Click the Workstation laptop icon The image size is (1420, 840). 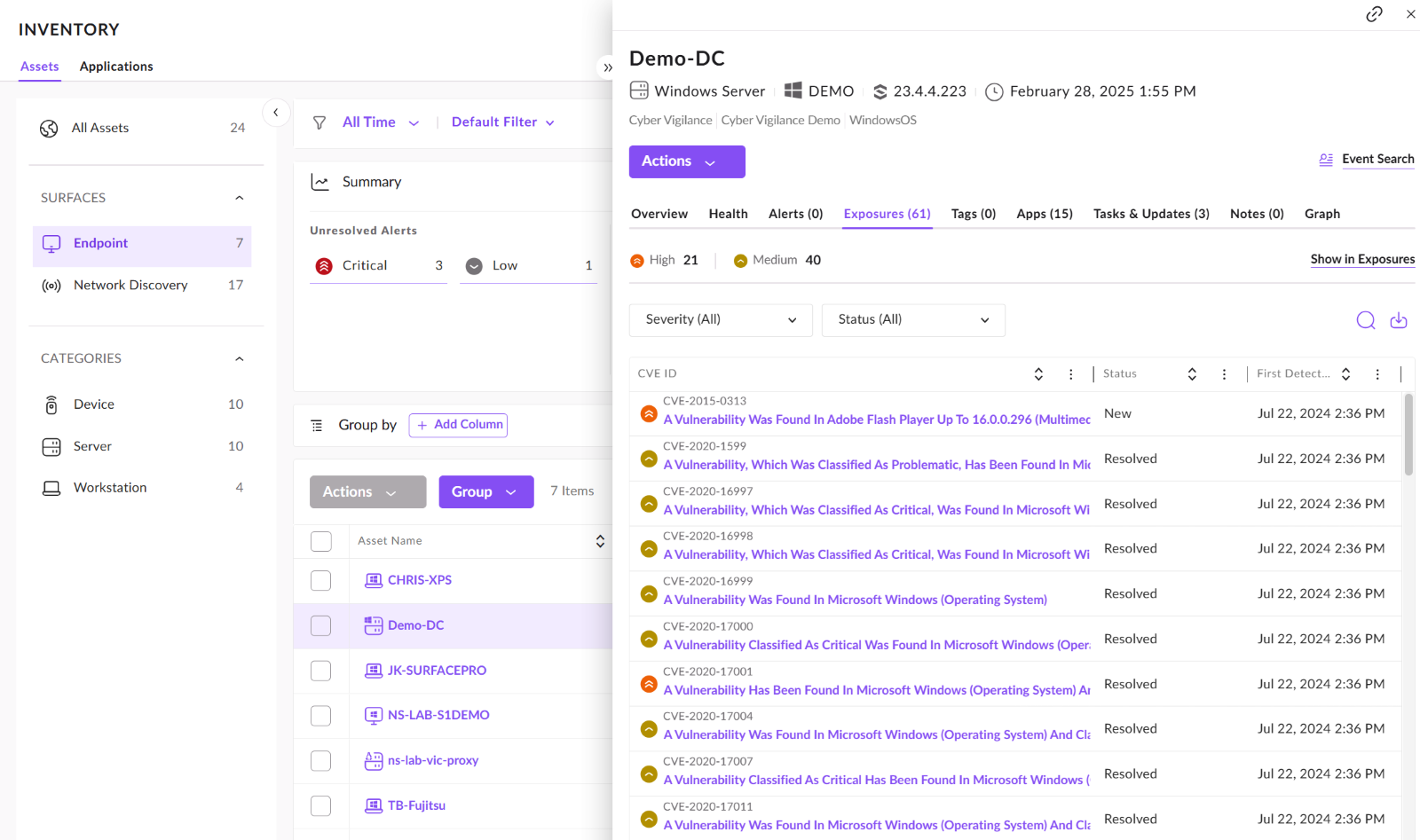(51, 488)
